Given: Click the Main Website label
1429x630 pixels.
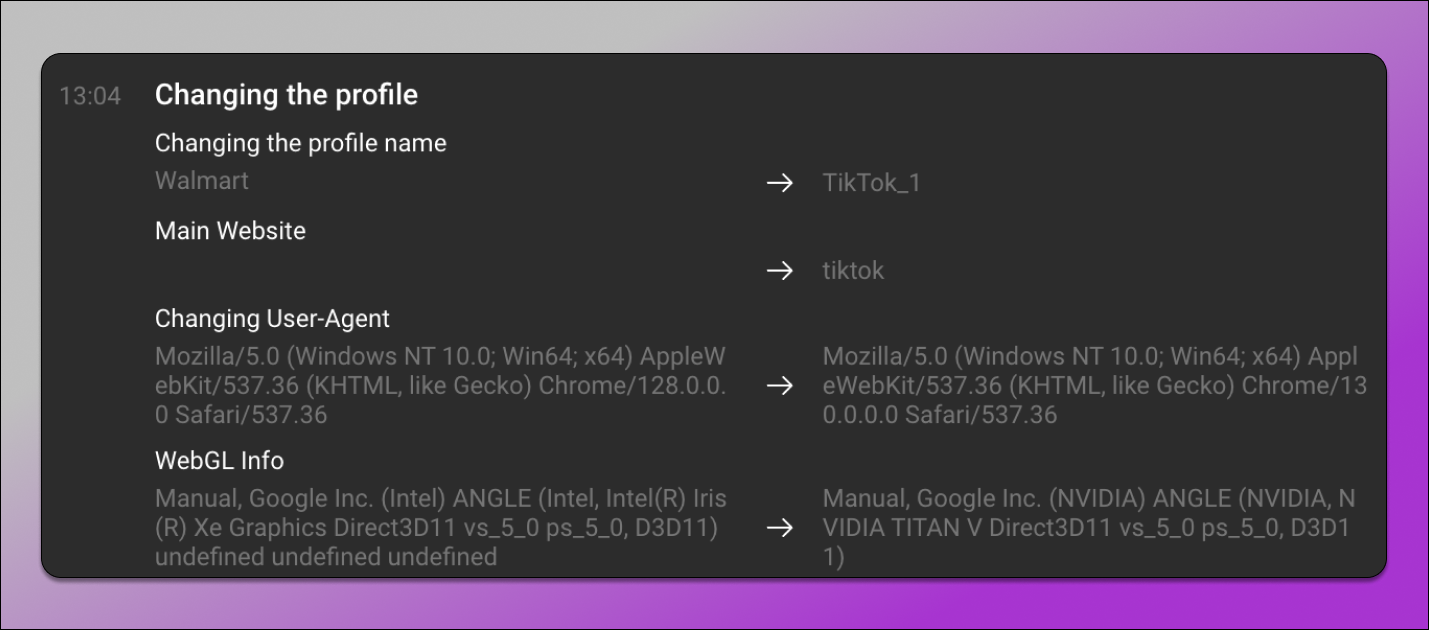Looking at the screenshot, I should click(230, 231).
